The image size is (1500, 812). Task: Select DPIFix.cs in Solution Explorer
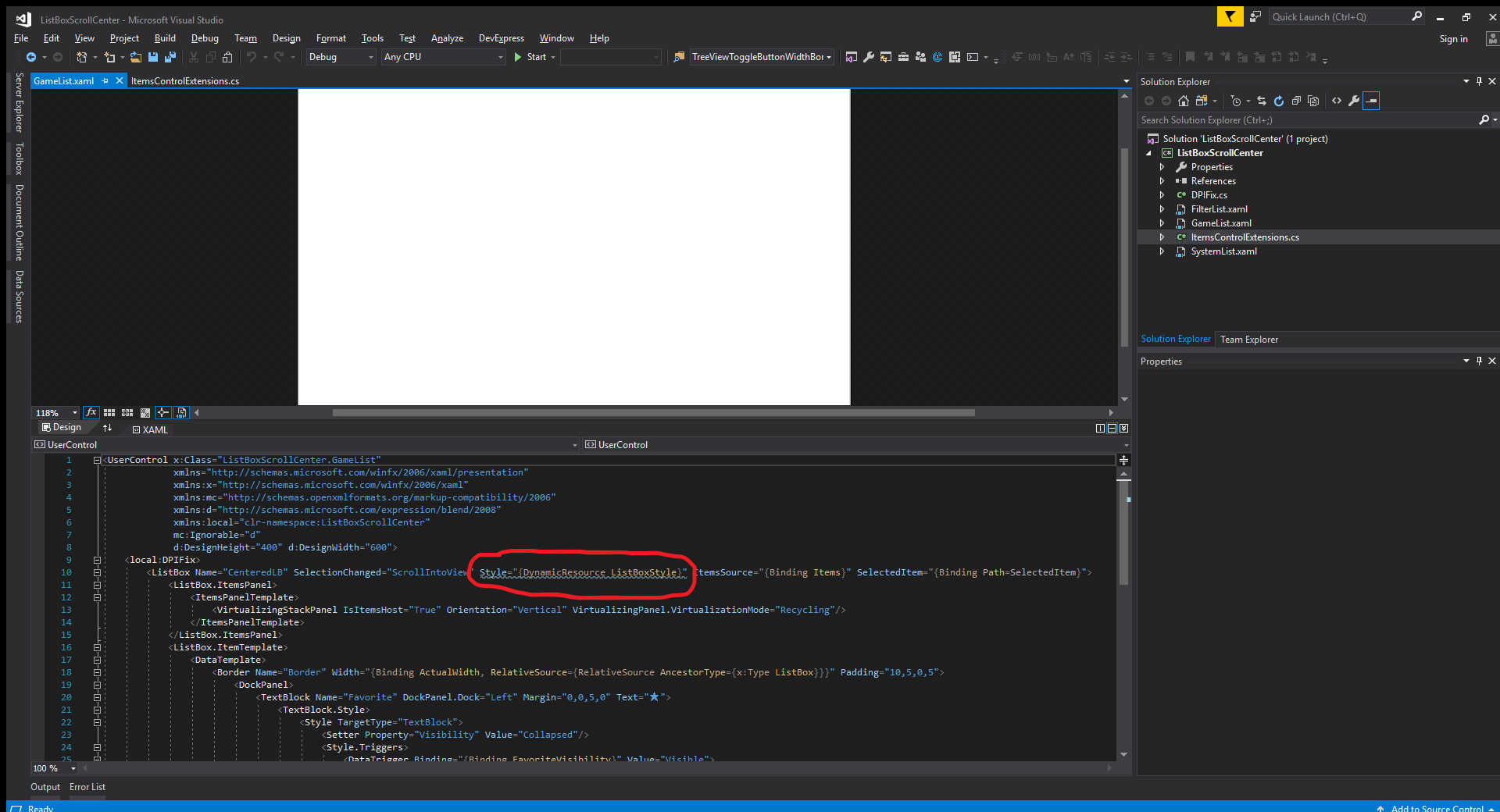(x=1209, y=195)
